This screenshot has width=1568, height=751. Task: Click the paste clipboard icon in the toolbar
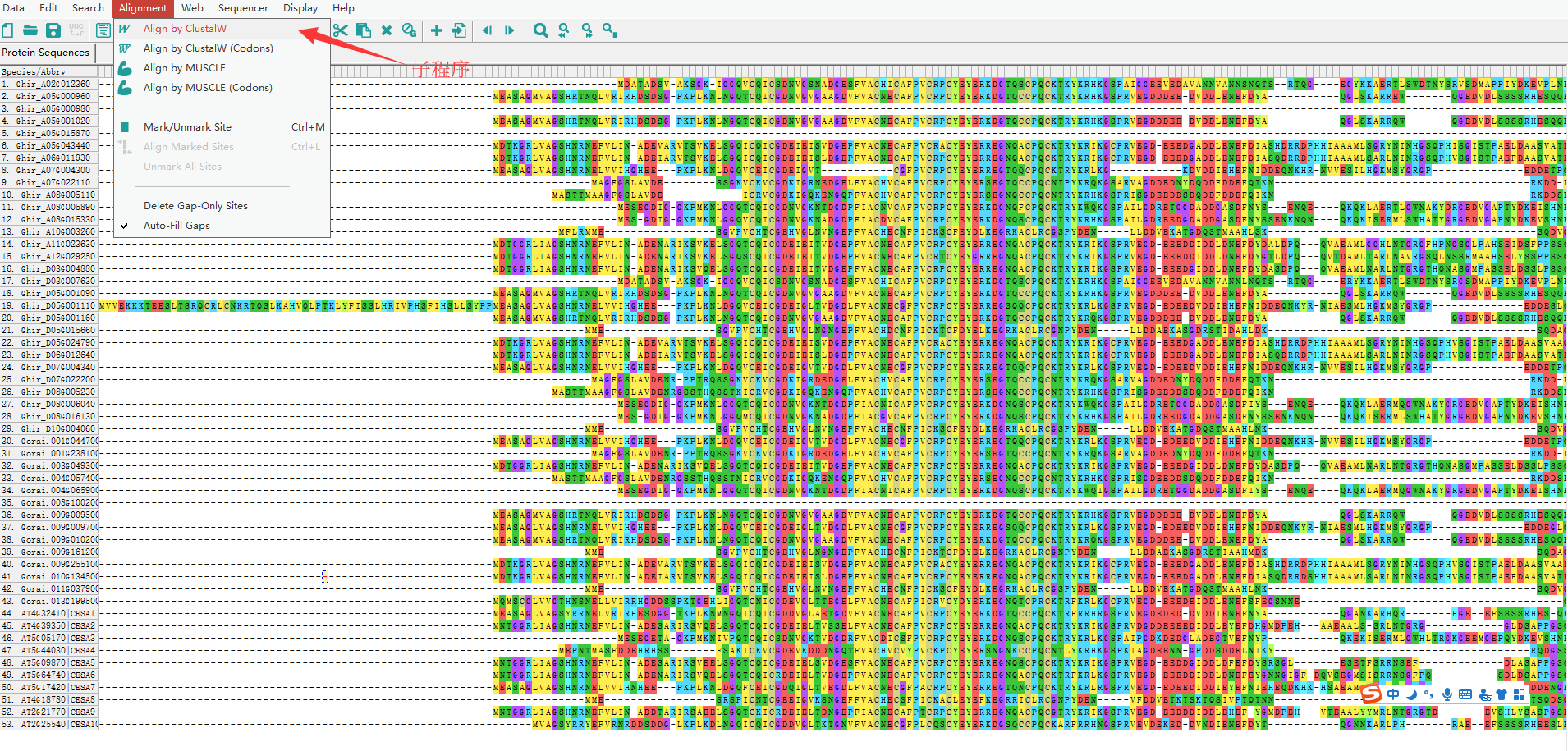tap(363, 30)
